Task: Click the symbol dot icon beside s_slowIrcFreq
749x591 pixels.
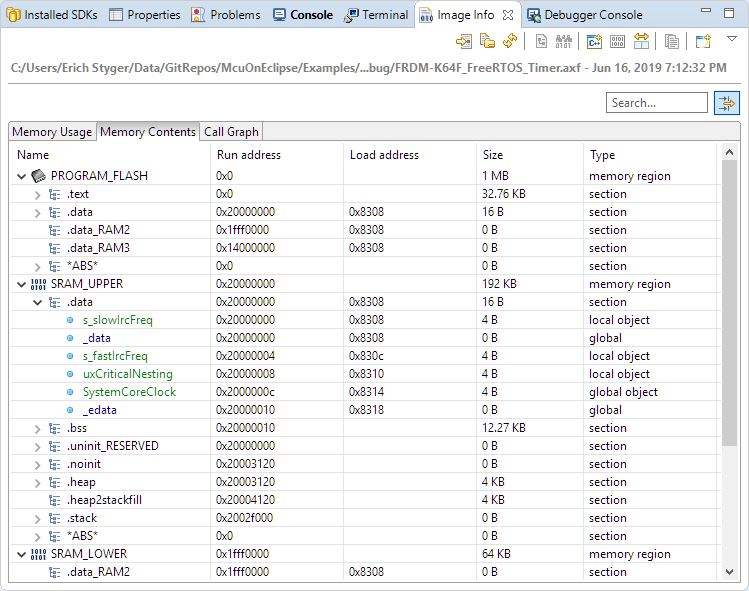Action: tap(70, 320)
